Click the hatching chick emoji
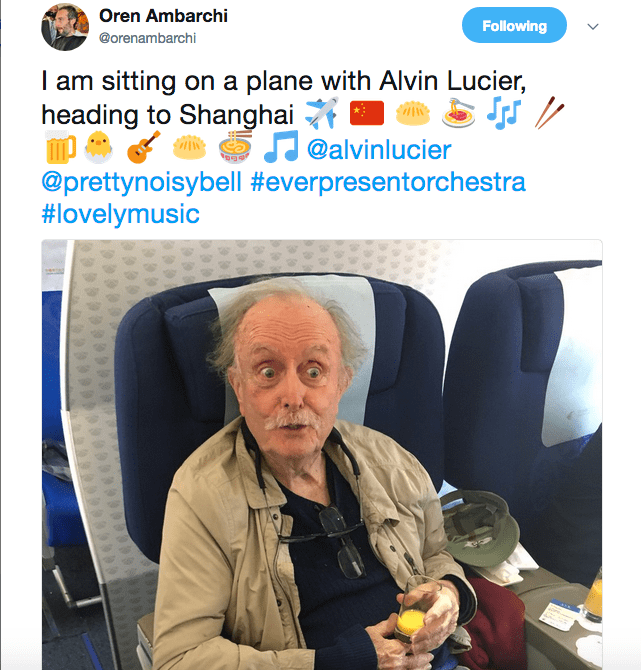Image resolution: width=641 pixels, height=670 pixels. point(99,147)
